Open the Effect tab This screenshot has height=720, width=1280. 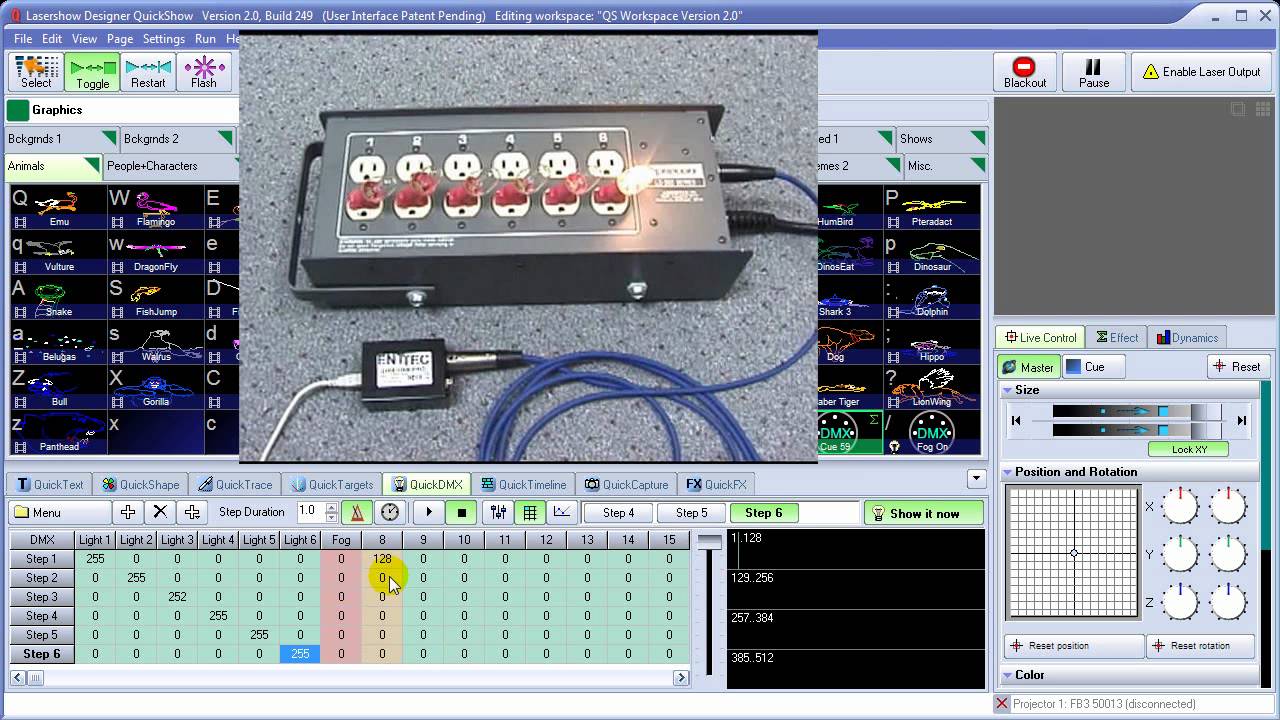click(1117, 338)
